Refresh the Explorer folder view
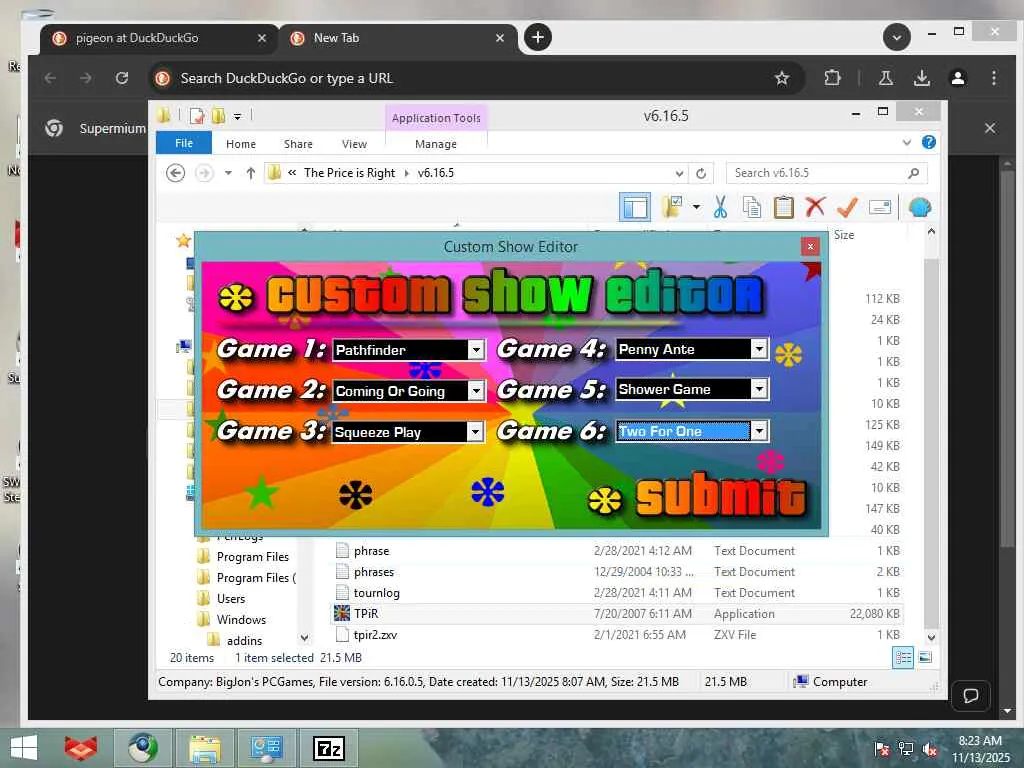Image resolution: width=1024 pixels, height=768 pixels. (x=701, y=174)
